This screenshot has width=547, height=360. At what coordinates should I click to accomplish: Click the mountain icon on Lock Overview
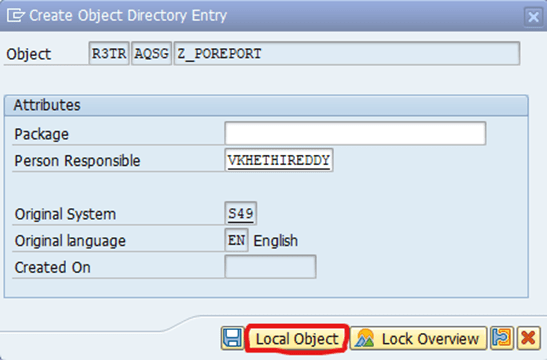tap(365, 339)
